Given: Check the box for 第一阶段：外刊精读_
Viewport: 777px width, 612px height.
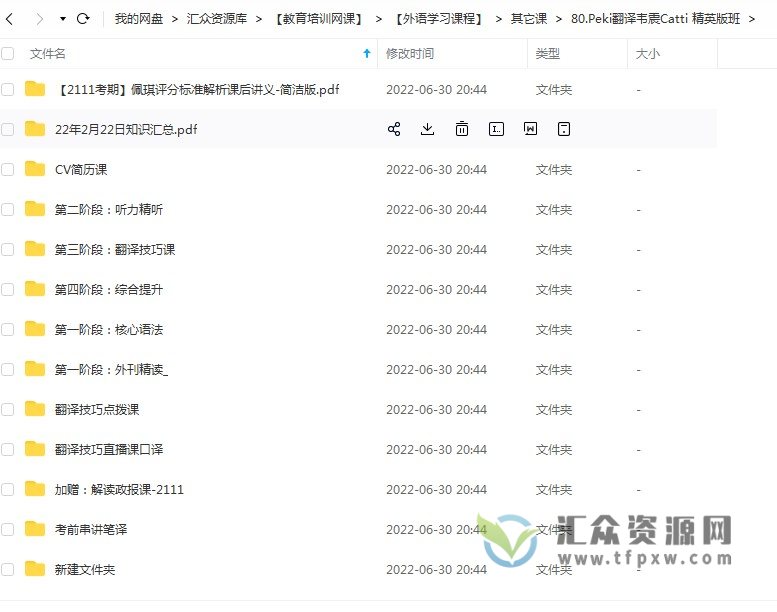Looking at the screenshot, I should (x=7, y=370).
